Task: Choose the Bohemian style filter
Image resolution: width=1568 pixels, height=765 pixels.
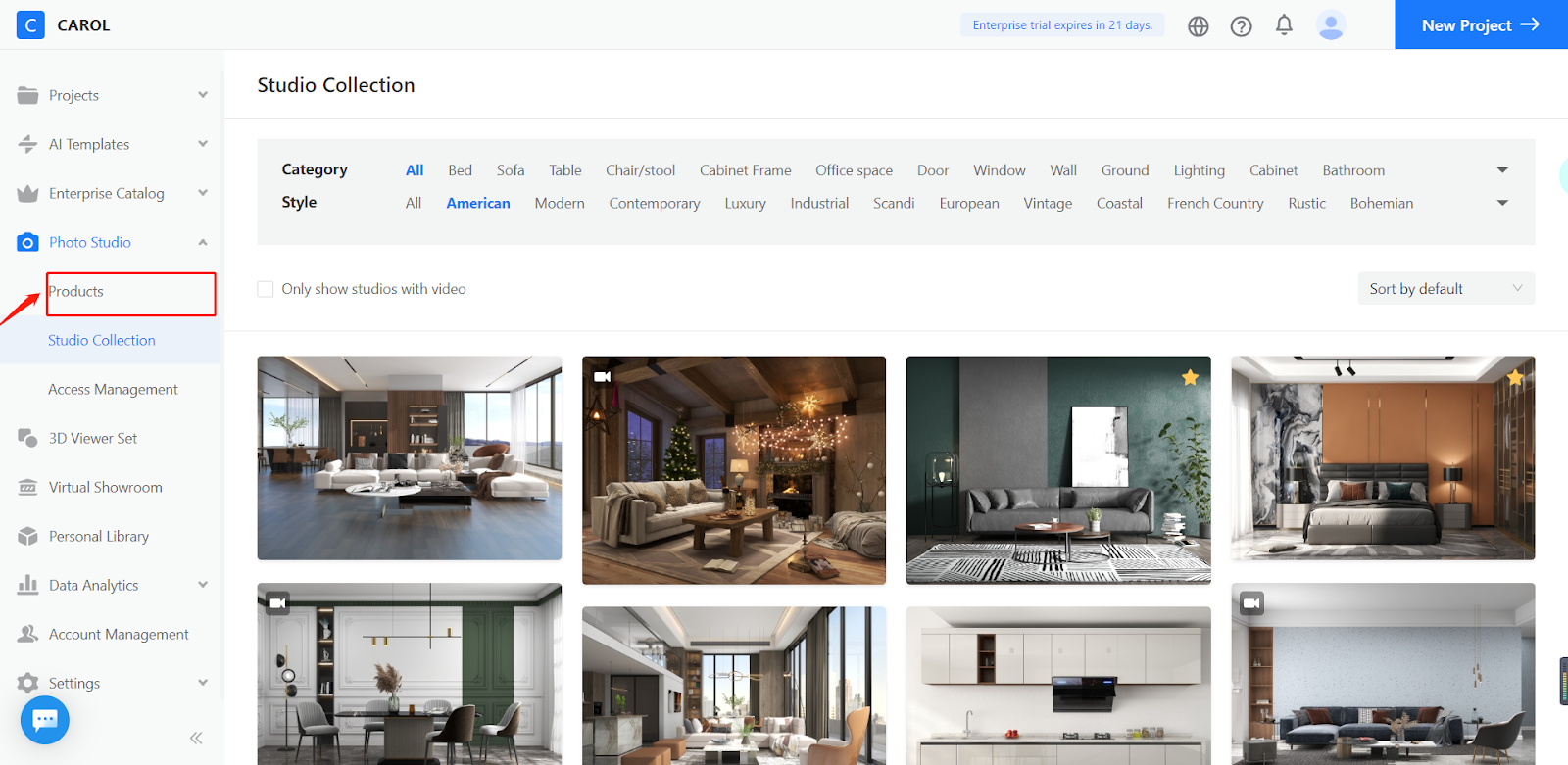Action: (x=1382, y=203)
